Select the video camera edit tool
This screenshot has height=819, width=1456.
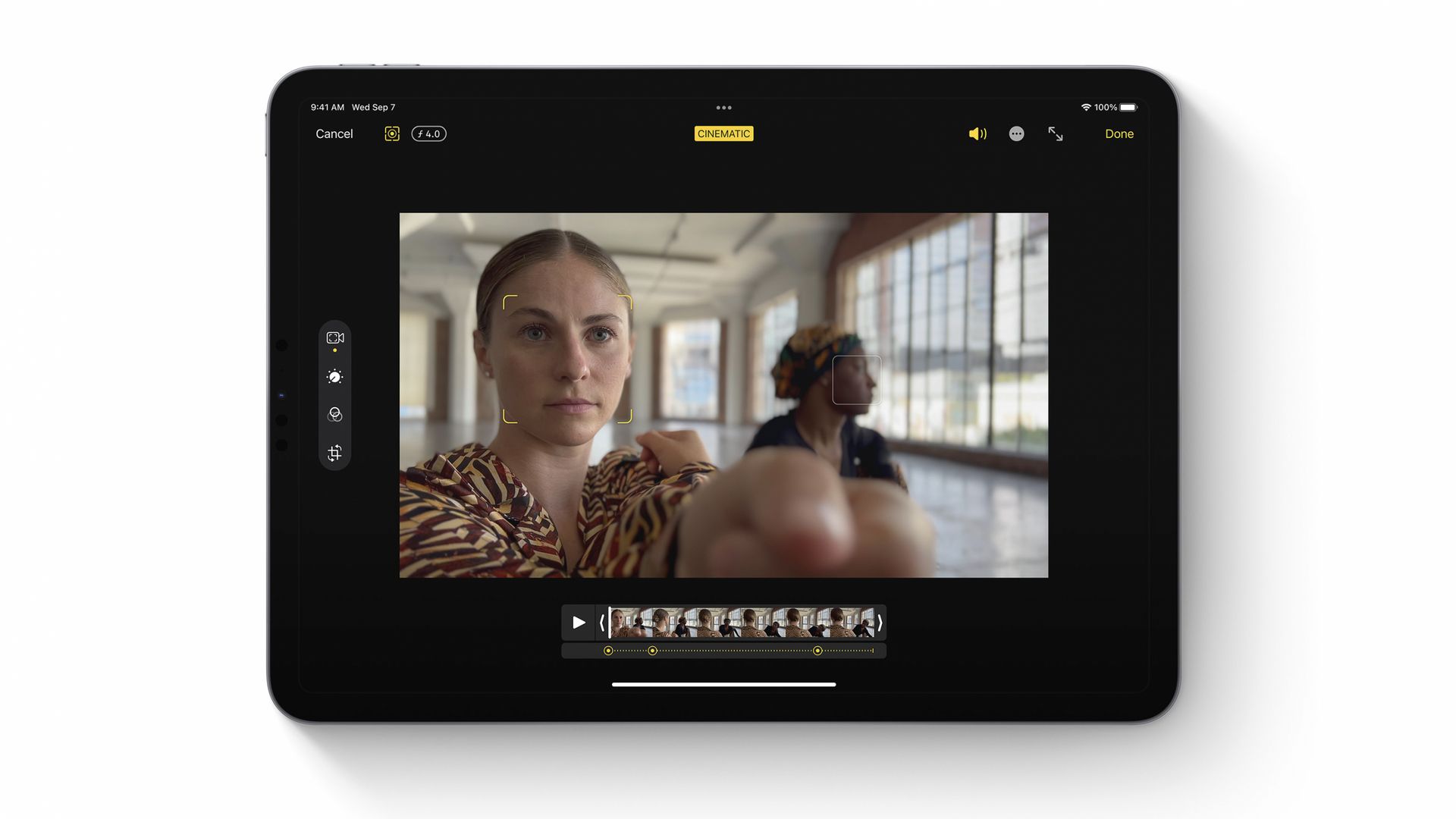334,337
